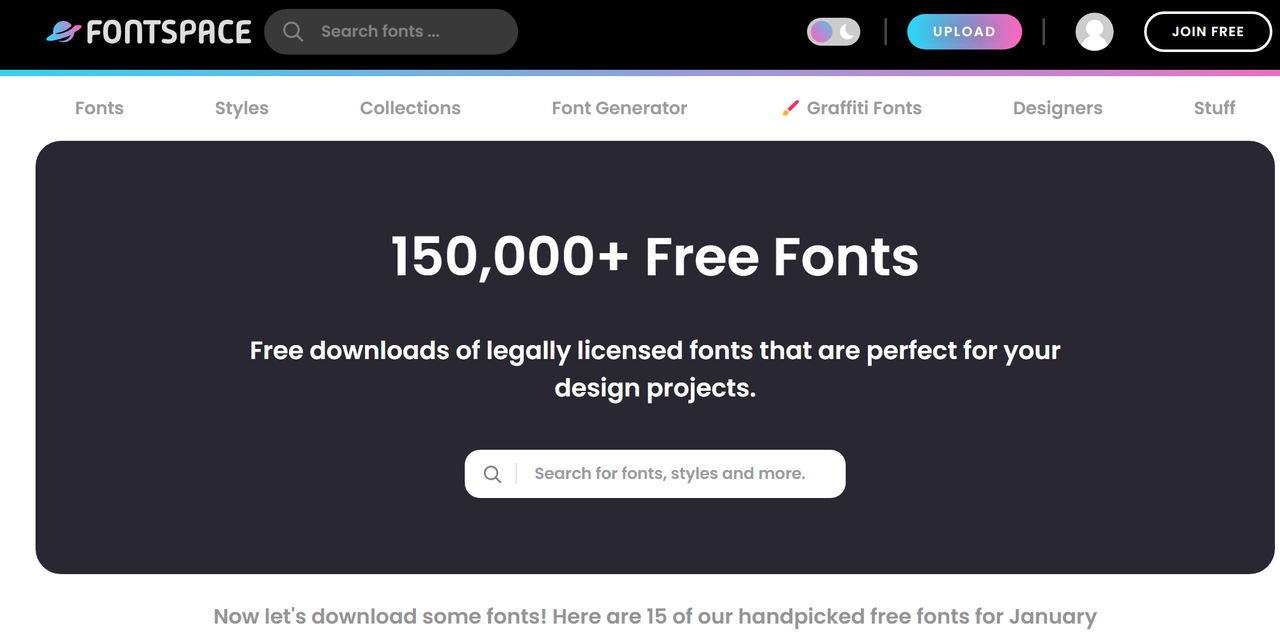Go to the Font Generator page
Image resolution: width=1280 pixels, height=642 pixels.
(619, 108)
